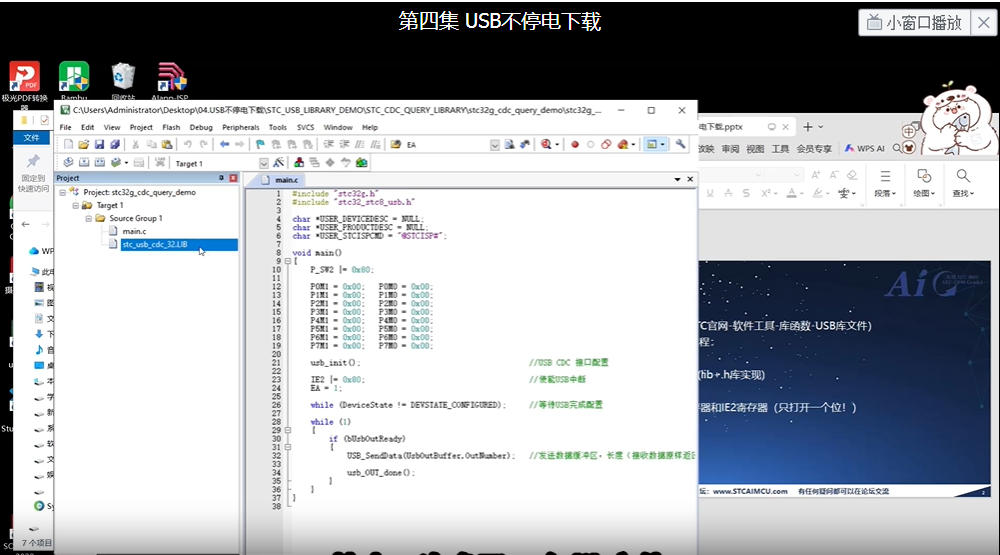The image size is (1000, 555).
Task: Select the WPS font color A swatch
Action: click(x=791, y=193)
